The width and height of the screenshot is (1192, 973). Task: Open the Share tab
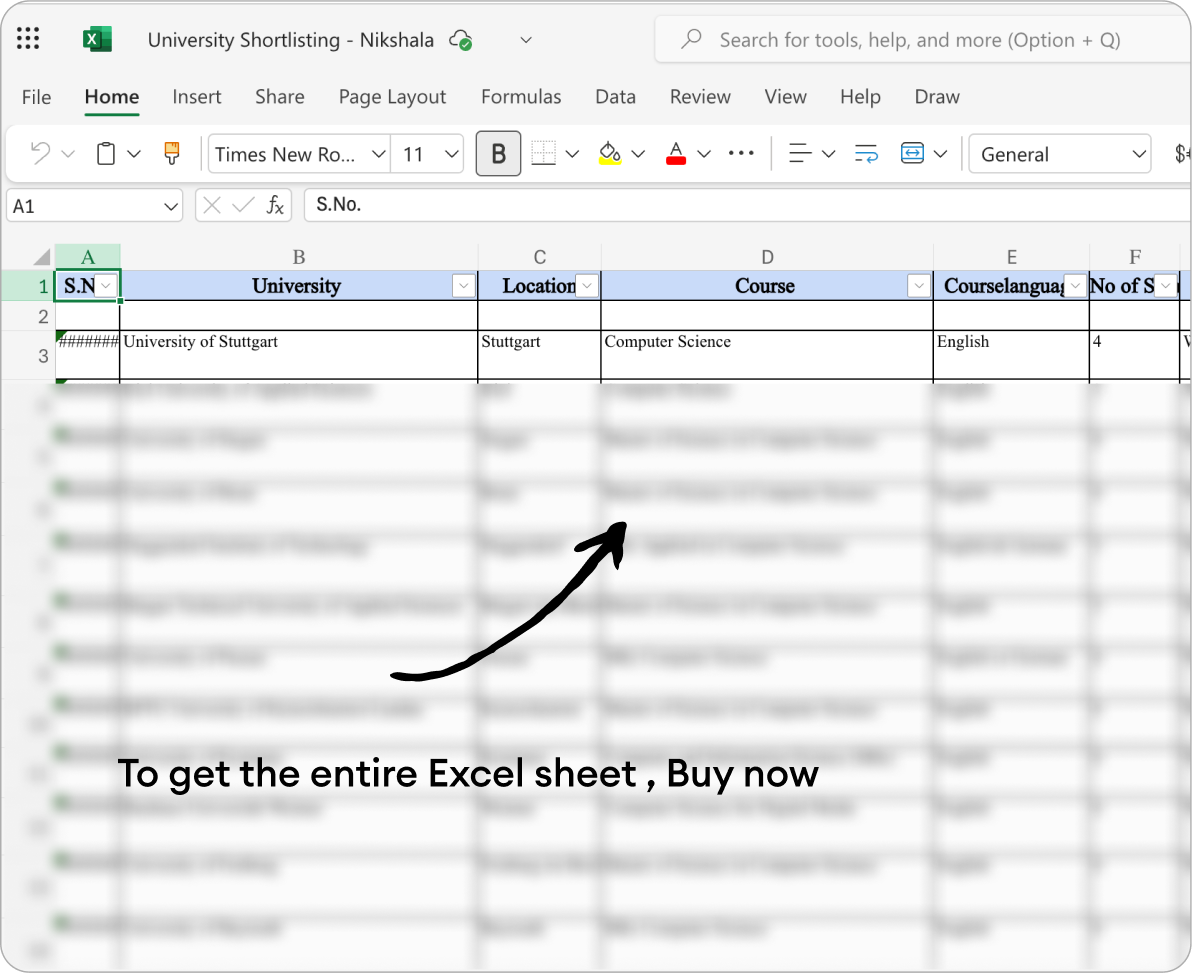pos(280,97)
